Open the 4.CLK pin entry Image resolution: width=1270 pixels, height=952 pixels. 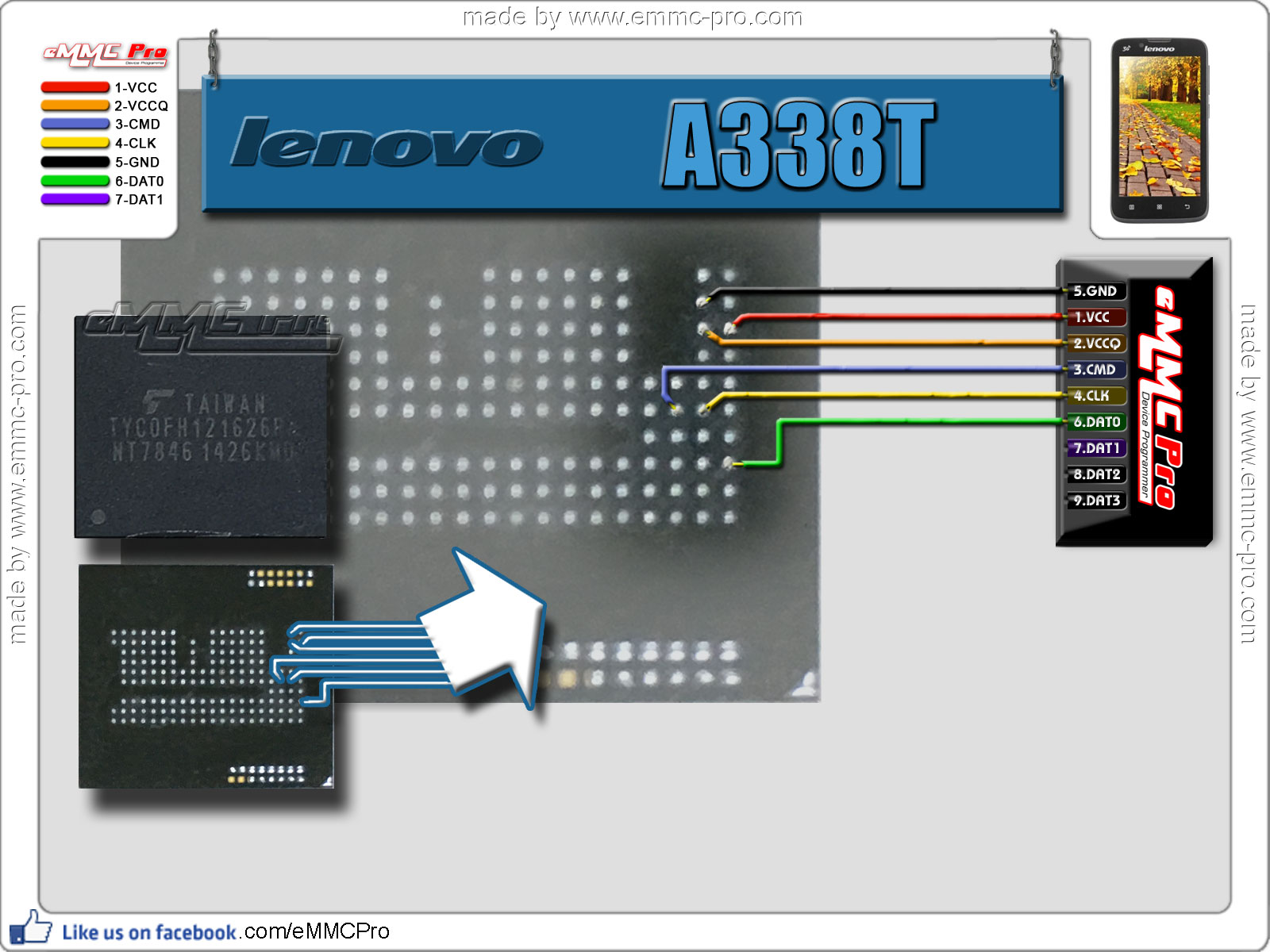[1094, 396]
